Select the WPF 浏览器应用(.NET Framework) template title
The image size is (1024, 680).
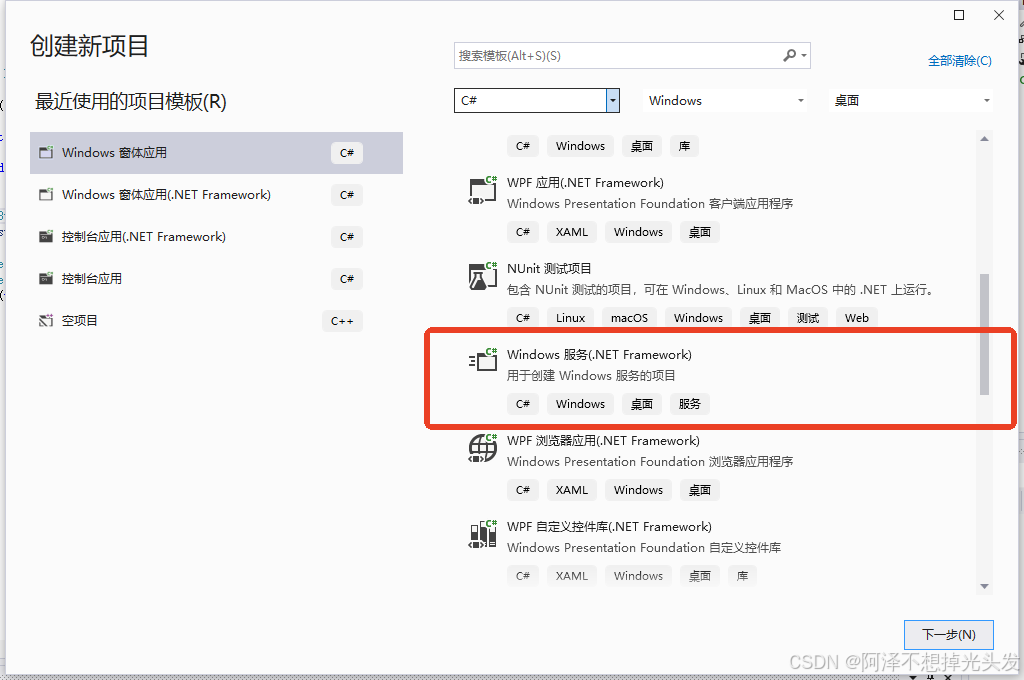pos(603,441)
